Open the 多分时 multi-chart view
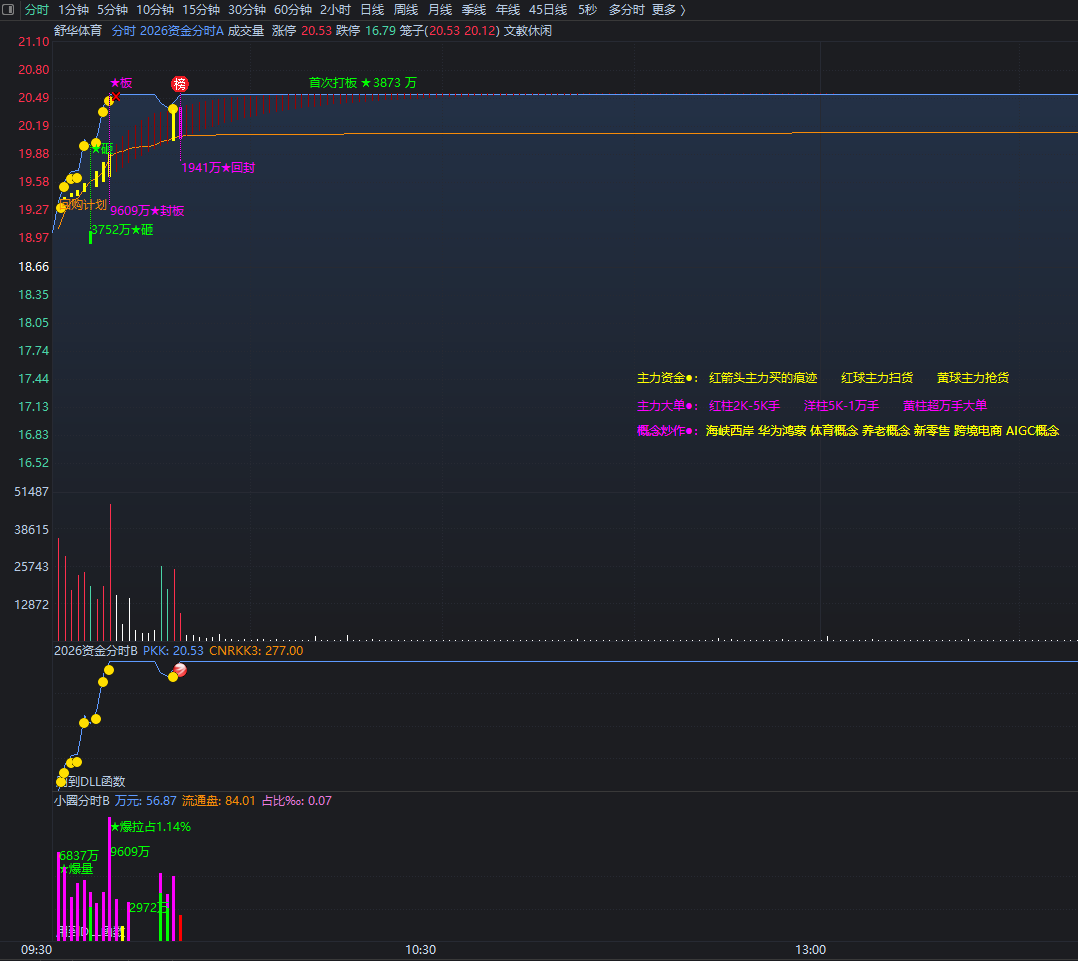The width and height of the screenshot is (1078, 961). [x=626, y=10]
